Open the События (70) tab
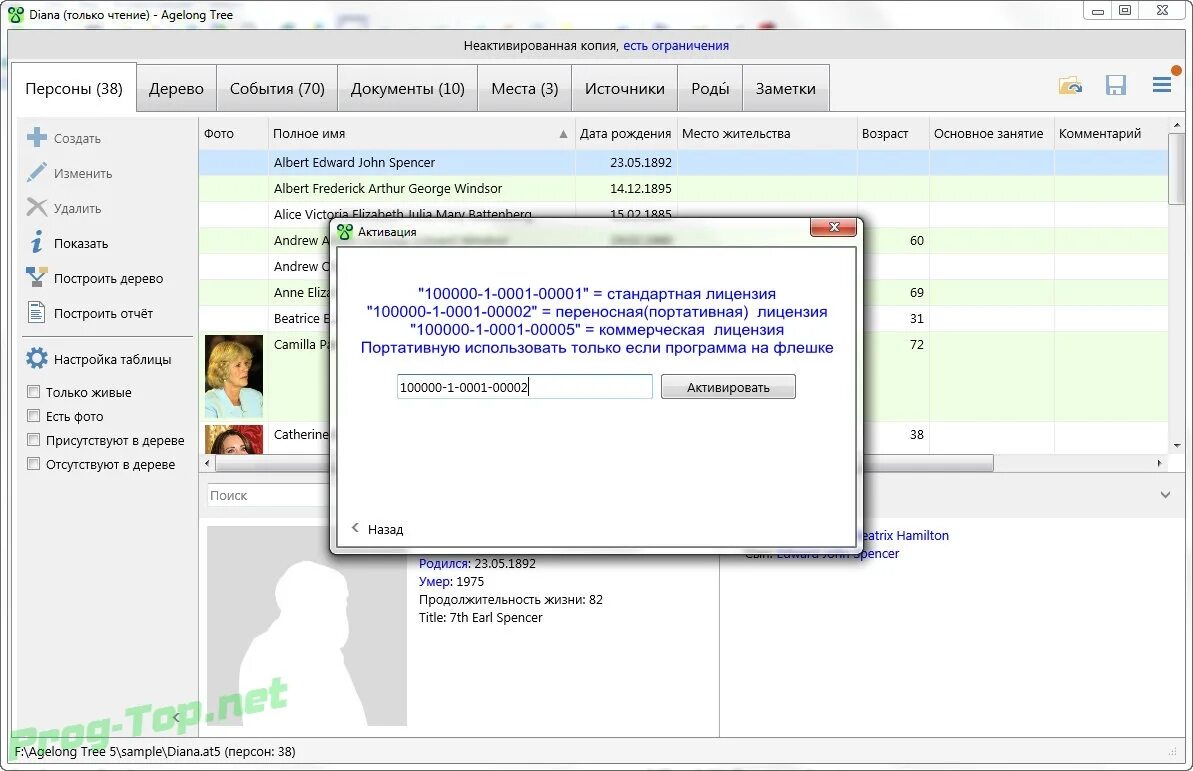This screenshot has height=771, width=1193. (x=277, y=88)
